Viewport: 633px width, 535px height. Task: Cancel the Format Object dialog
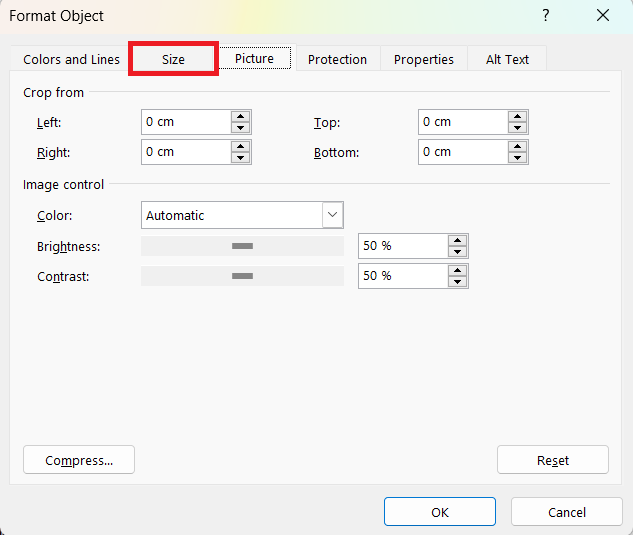point(566,512)
